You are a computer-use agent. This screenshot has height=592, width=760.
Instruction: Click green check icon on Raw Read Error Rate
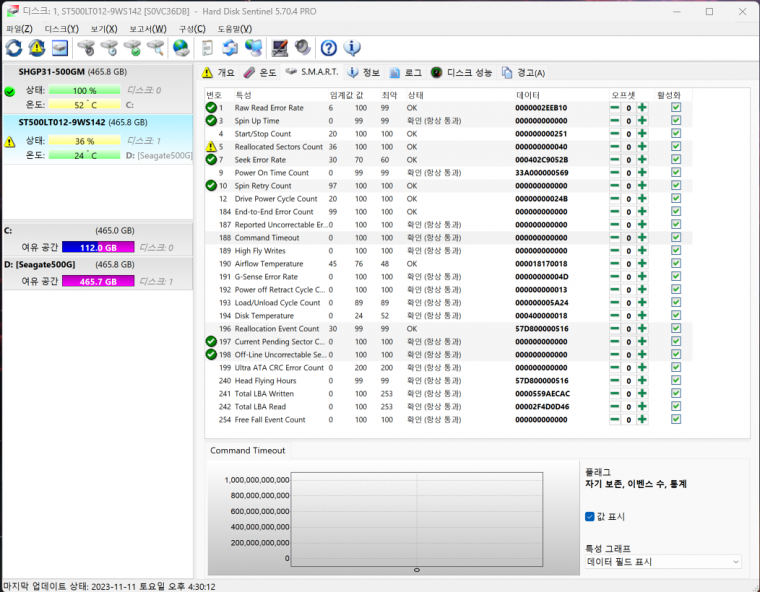(x=211, y=107)
